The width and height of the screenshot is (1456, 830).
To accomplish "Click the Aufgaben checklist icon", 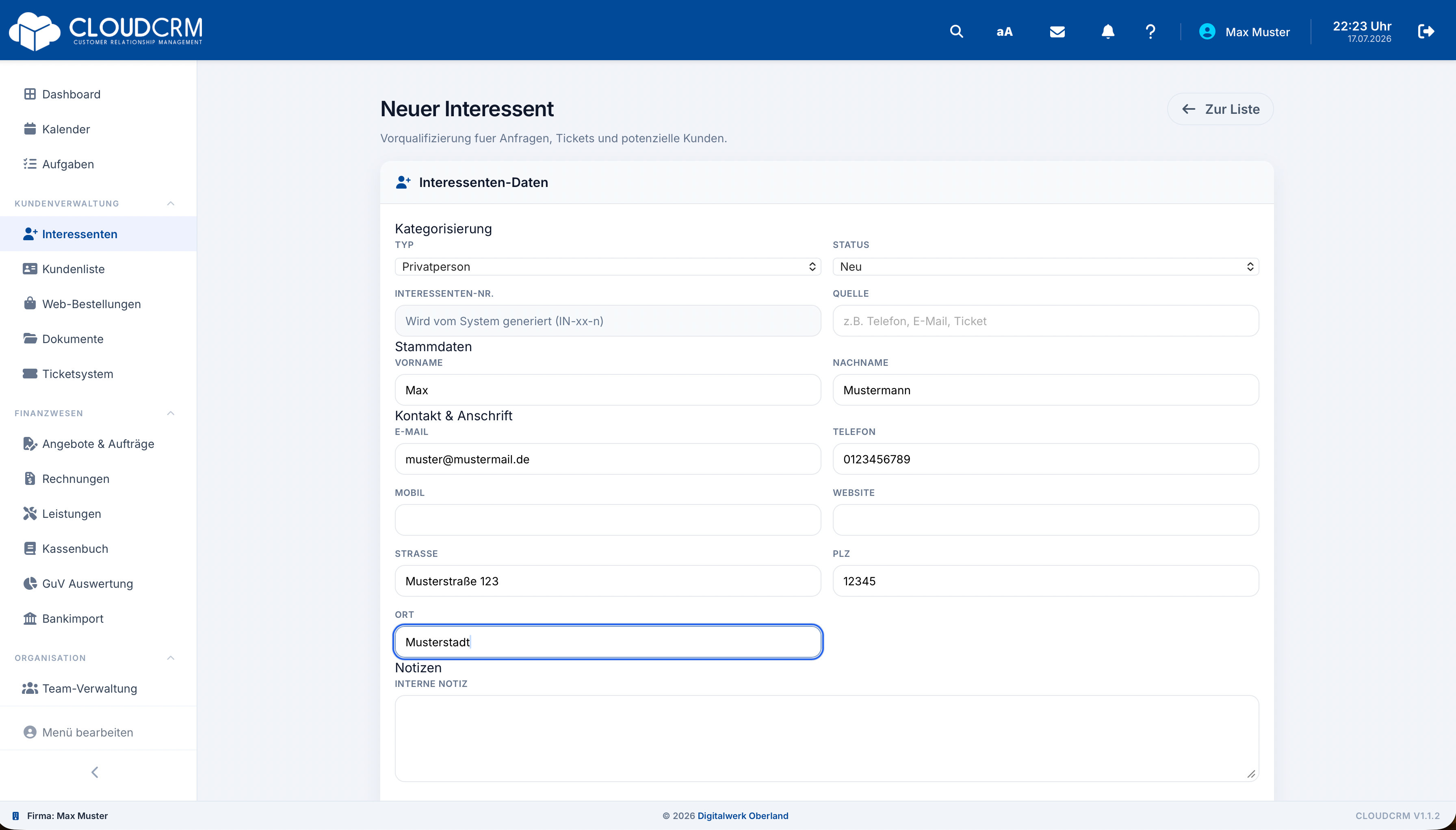I will (30, 164).
